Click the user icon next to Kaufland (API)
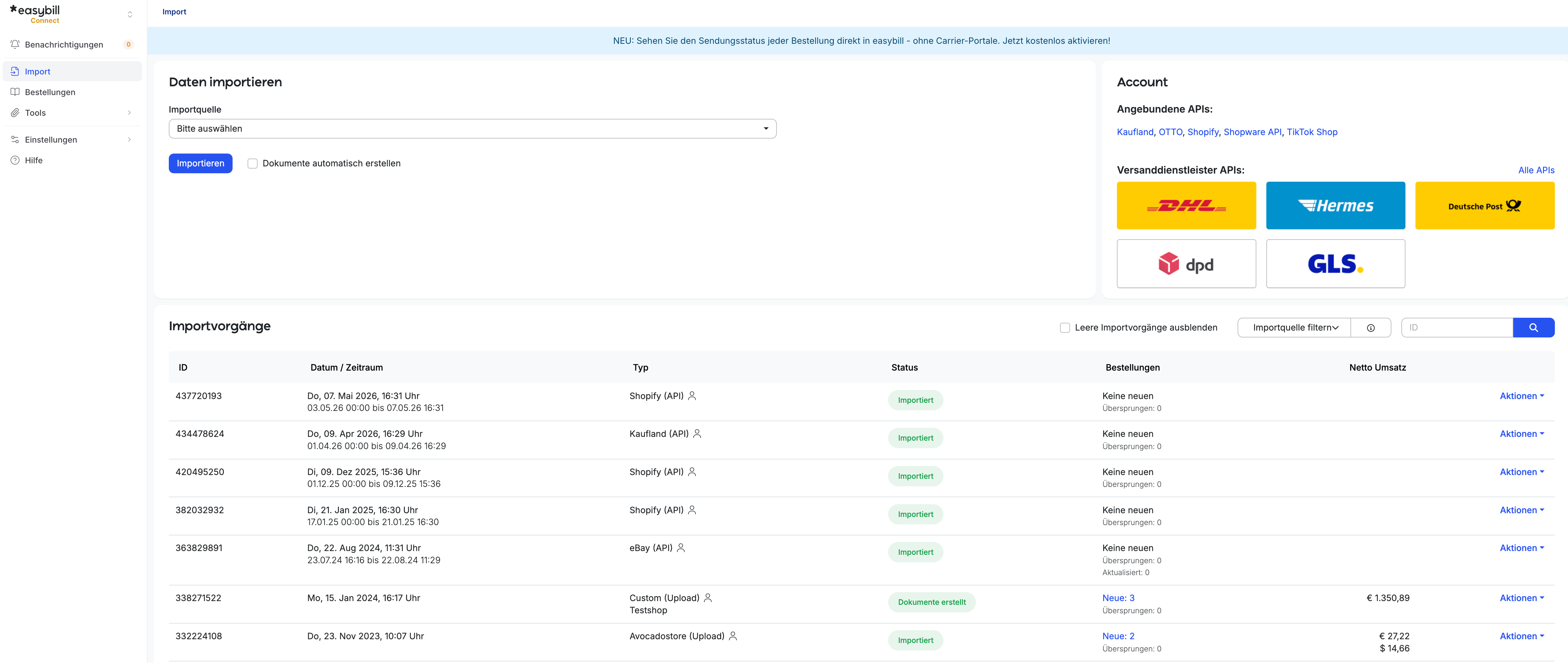 coord(697,433)
